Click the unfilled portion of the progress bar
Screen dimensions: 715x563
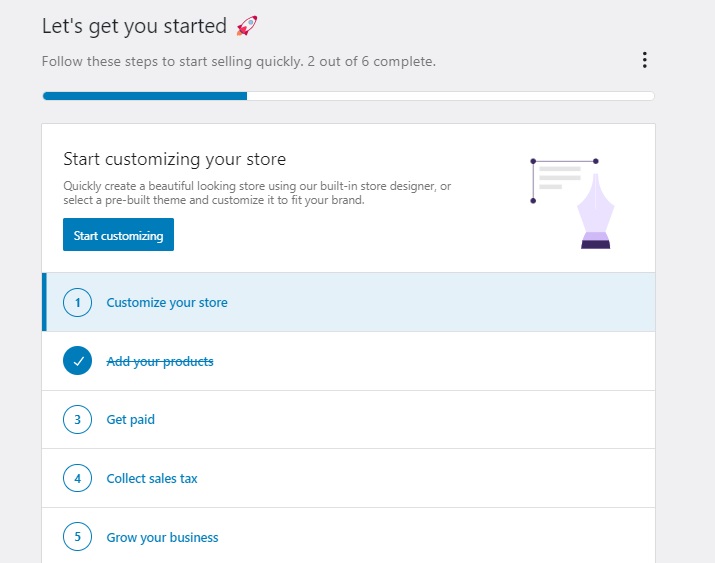click(450, 96)
